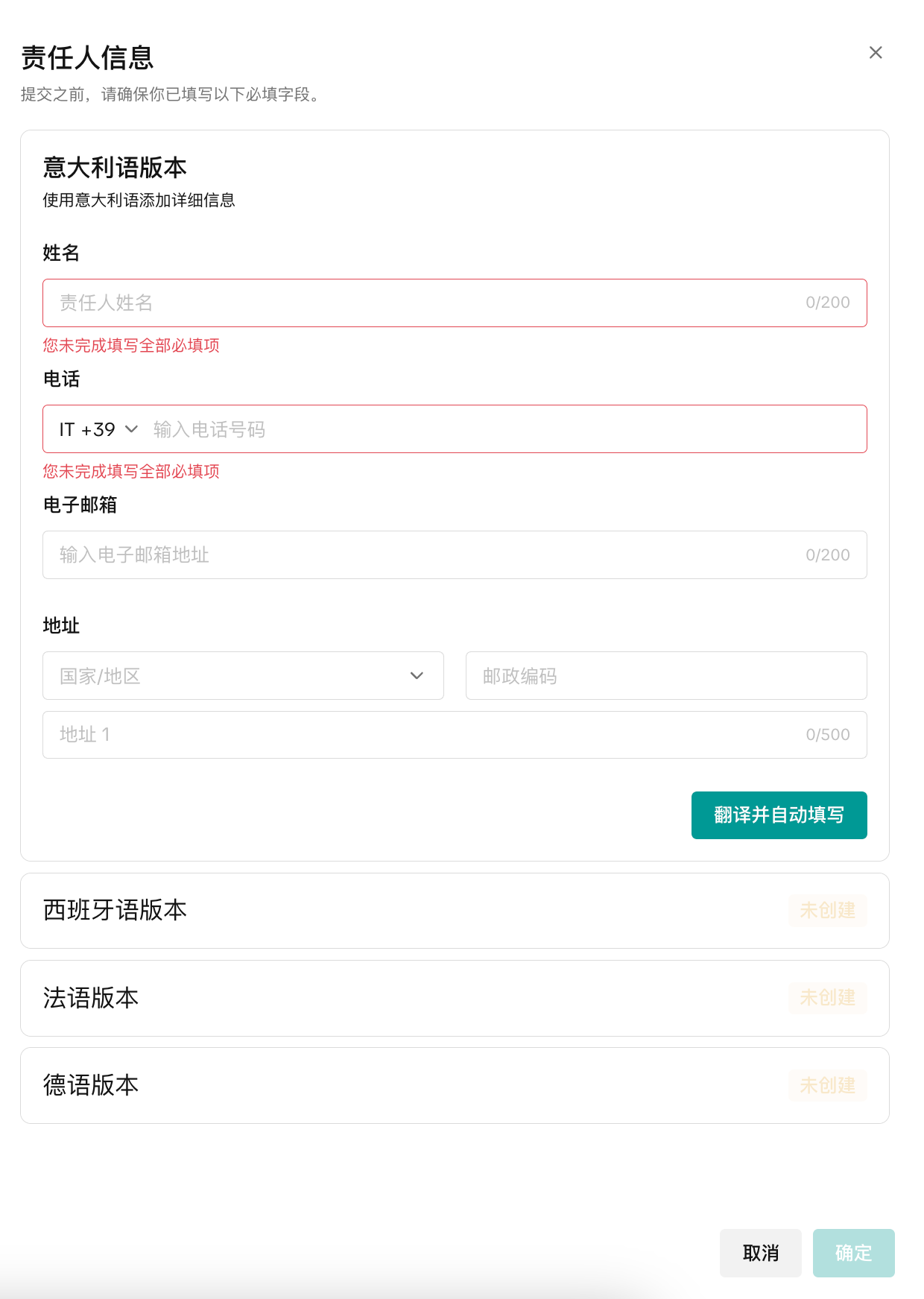924x1299 pixels.
Task: Open the 国家/地区 country dropdown
Action: click(231, 676)
